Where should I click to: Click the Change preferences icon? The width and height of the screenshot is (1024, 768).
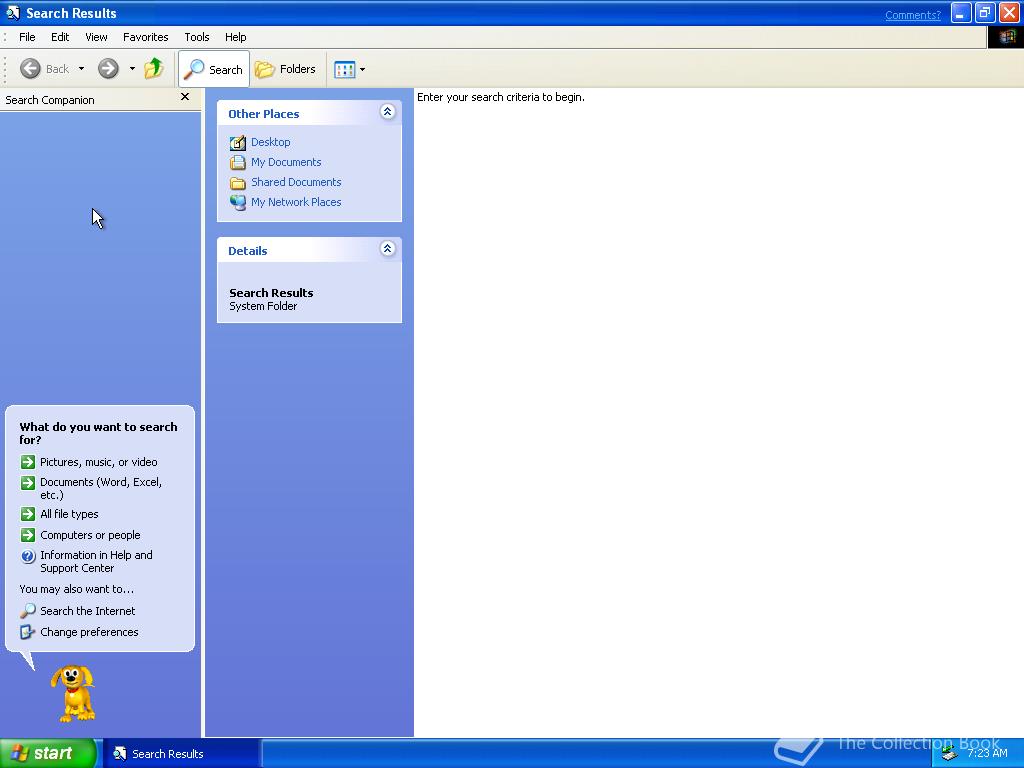click(x=27, y=632)
